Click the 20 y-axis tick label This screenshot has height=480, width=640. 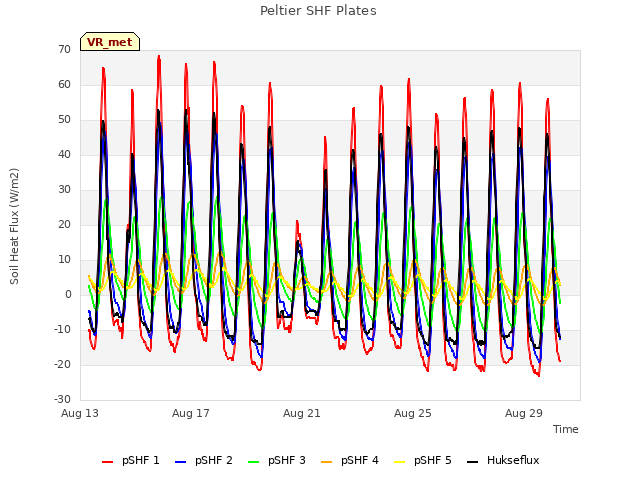pos(64,224)
